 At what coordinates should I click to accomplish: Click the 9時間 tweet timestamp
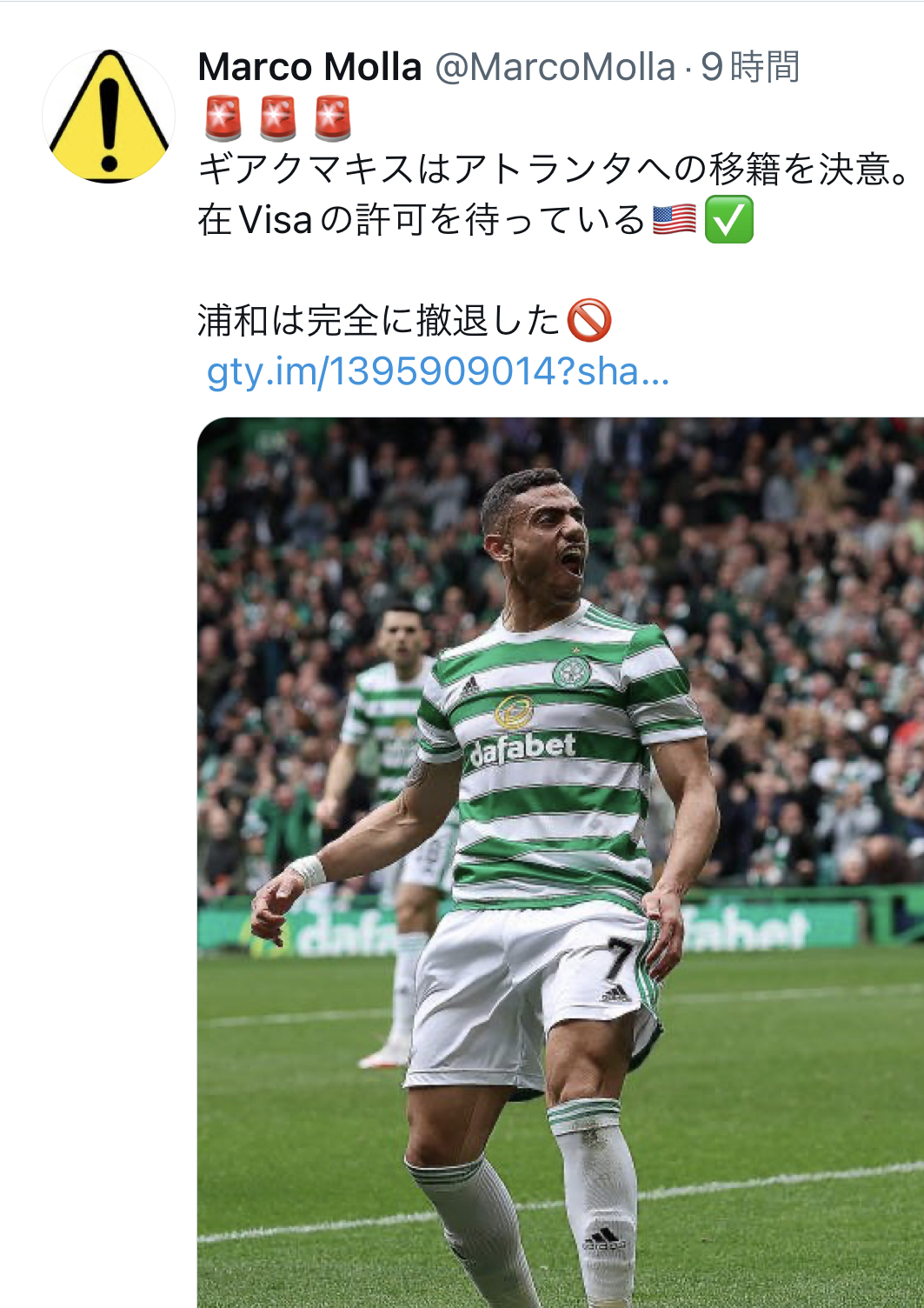(x=750, y=67)
